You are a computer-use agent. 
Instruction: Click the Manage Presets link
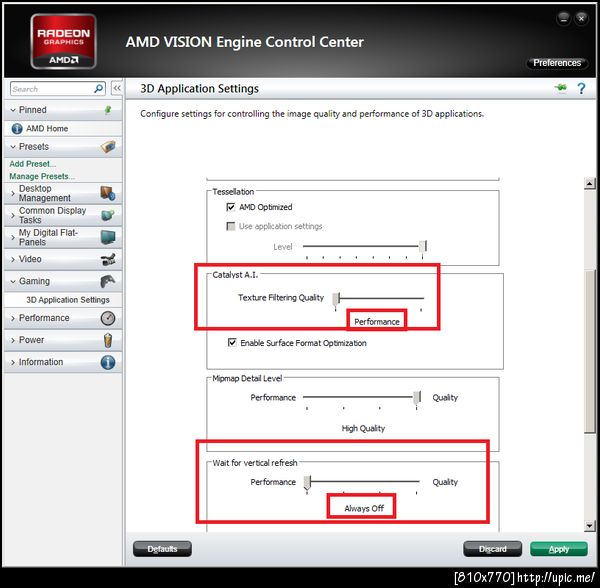point(42,176)
